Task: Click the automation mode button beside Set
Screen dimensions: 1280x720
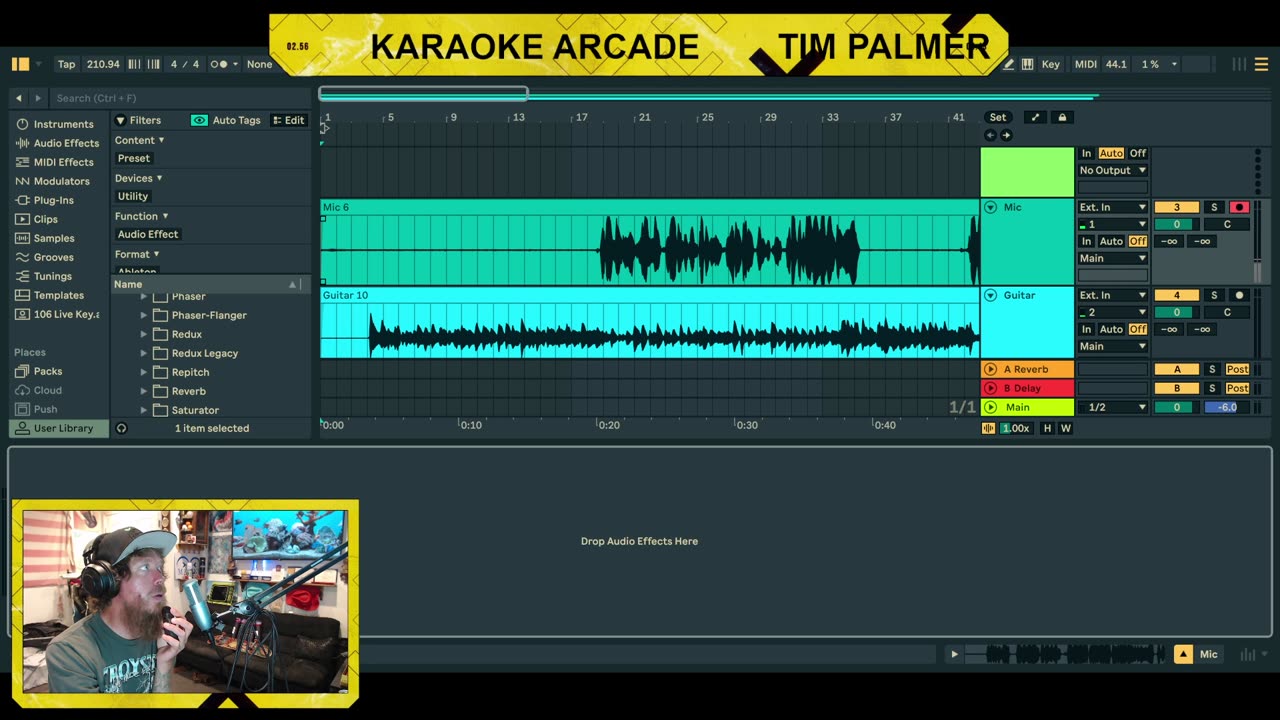Action: point(1035,117)
